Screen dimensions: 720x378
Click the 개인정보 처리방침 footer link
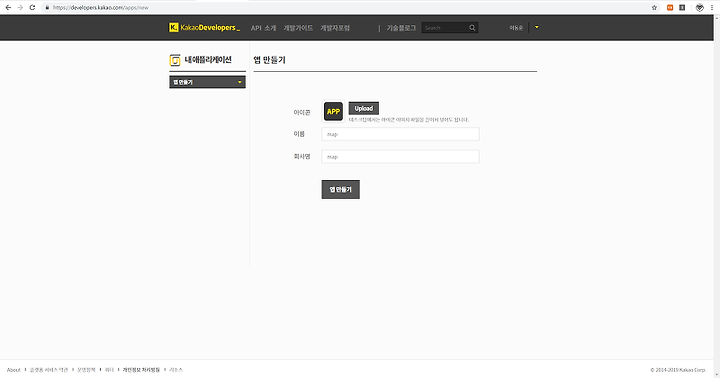tap(141, 370)
